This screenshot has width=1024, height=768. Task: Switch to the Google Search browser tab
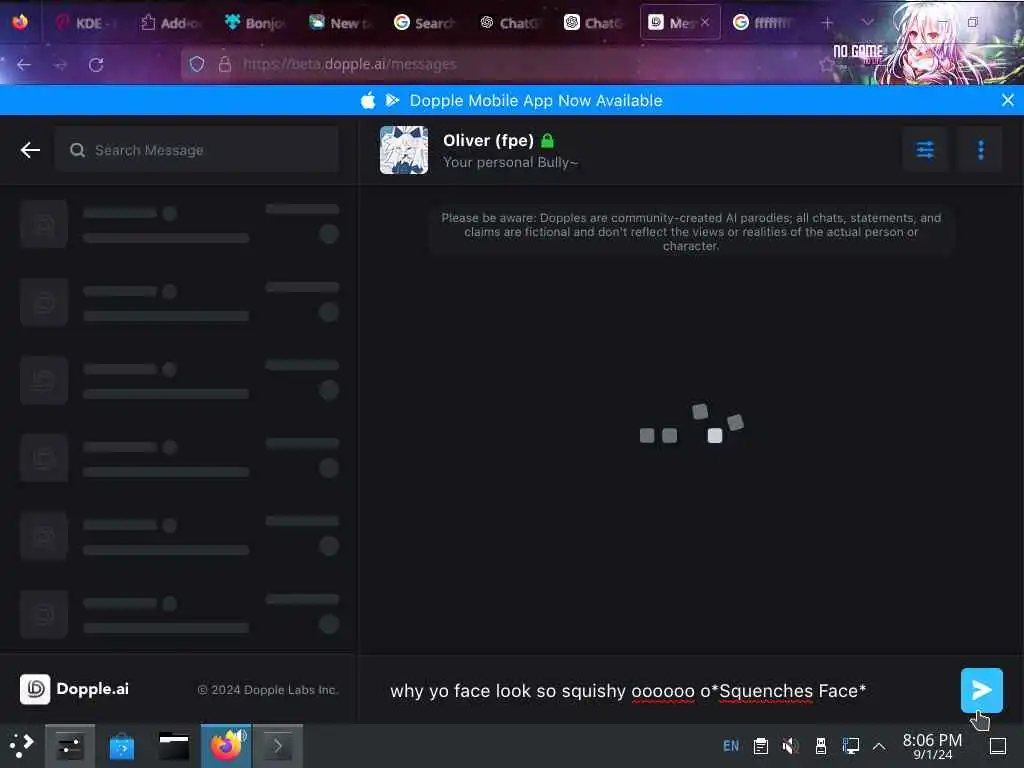pyautogui.click(x=425, y=23)
